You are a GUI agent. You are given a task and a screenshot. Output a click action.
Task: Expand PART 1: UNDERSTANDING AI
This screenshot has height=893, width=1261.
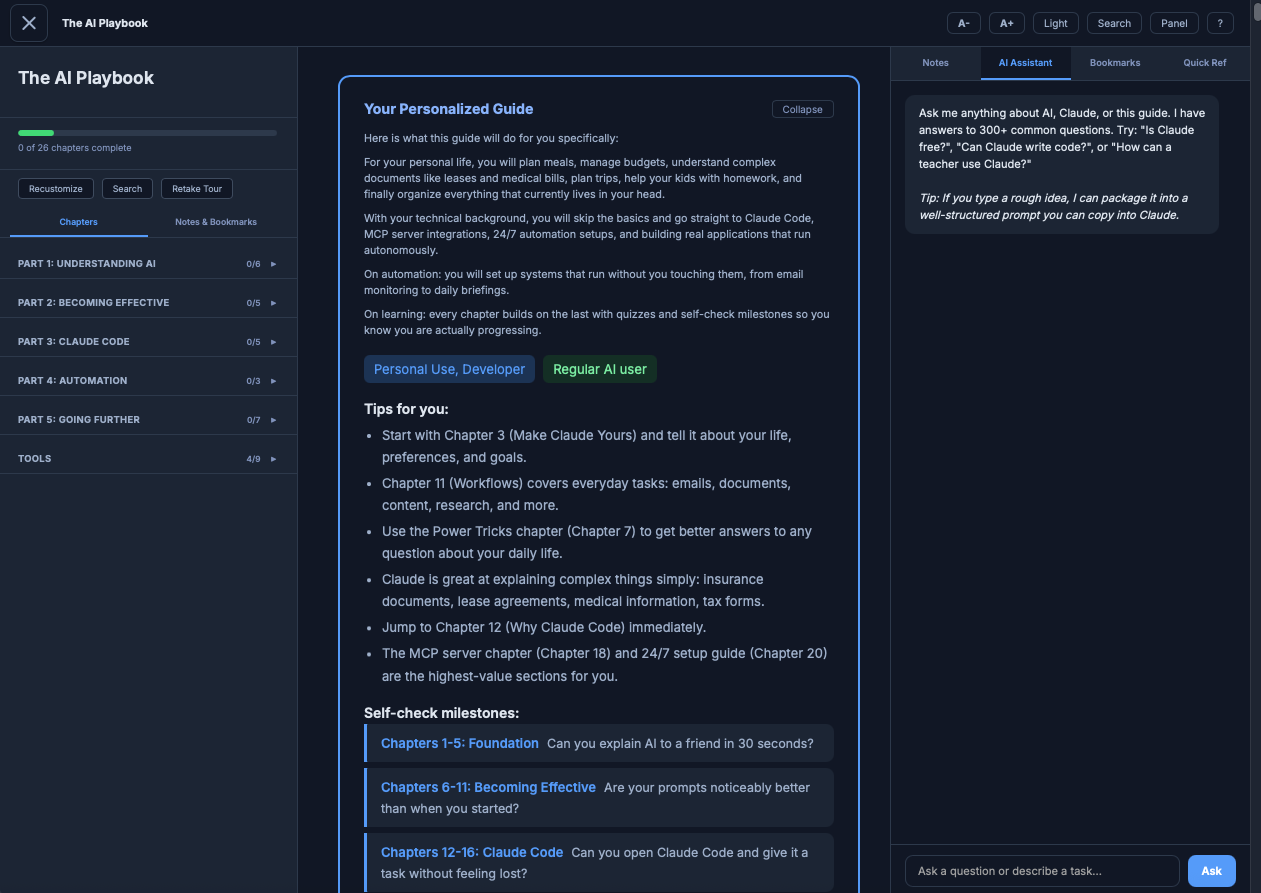[x=148, y=263]
